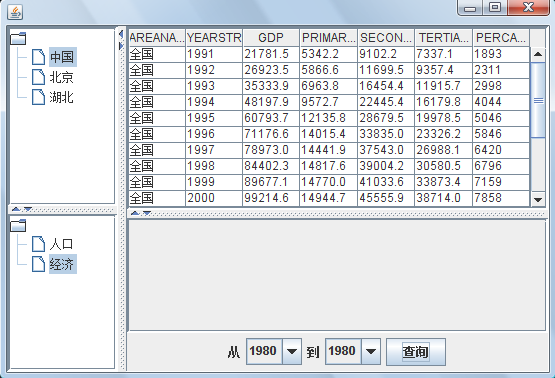This screenshot has width=555, height=378.
Task: Collapse left pane with left-pointing divider arrow
Action: point(121,34)
